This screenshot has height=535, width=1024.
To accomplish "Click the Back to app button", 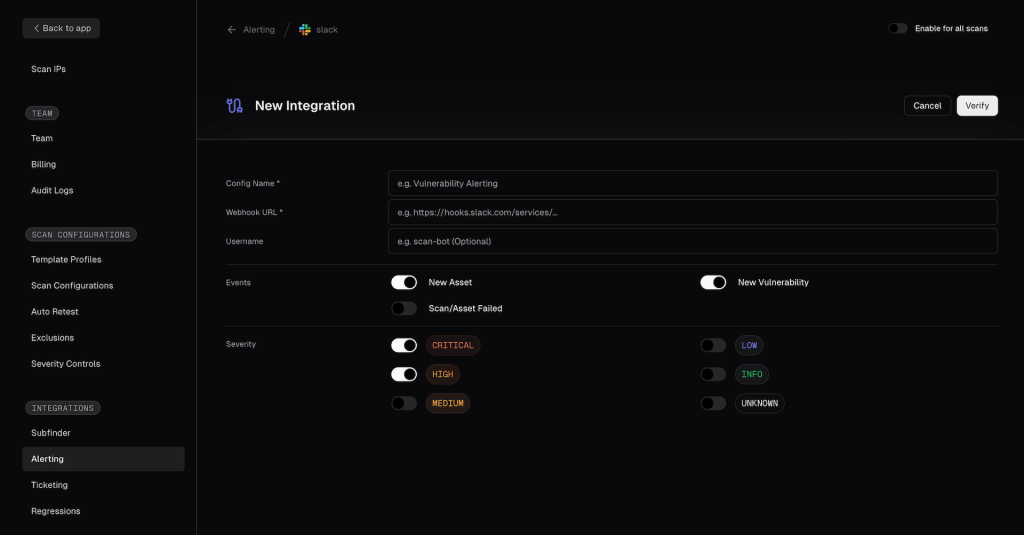I will [x=61, y=28].
